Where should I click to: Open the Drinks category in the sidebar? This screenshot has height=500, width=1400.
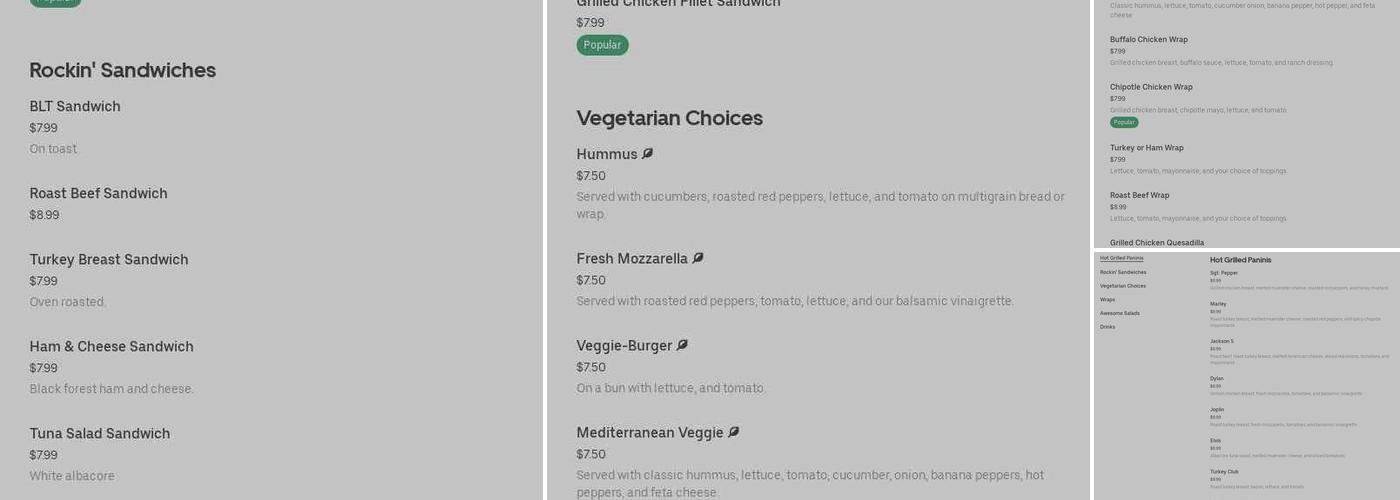(x=1107, y=327)
